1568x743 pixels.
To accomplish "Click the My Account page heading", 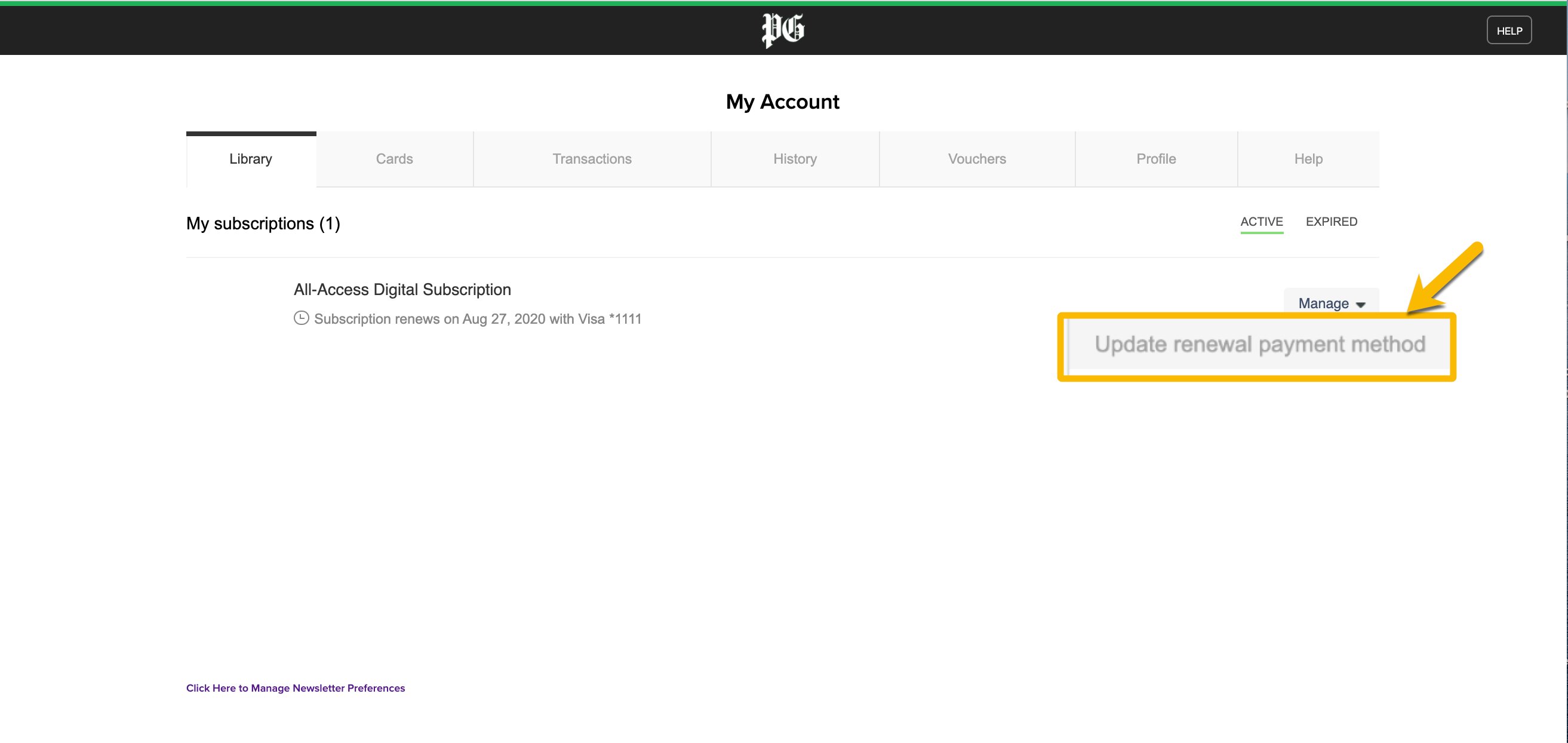I will pyautogui.click(x=782, y=102).
